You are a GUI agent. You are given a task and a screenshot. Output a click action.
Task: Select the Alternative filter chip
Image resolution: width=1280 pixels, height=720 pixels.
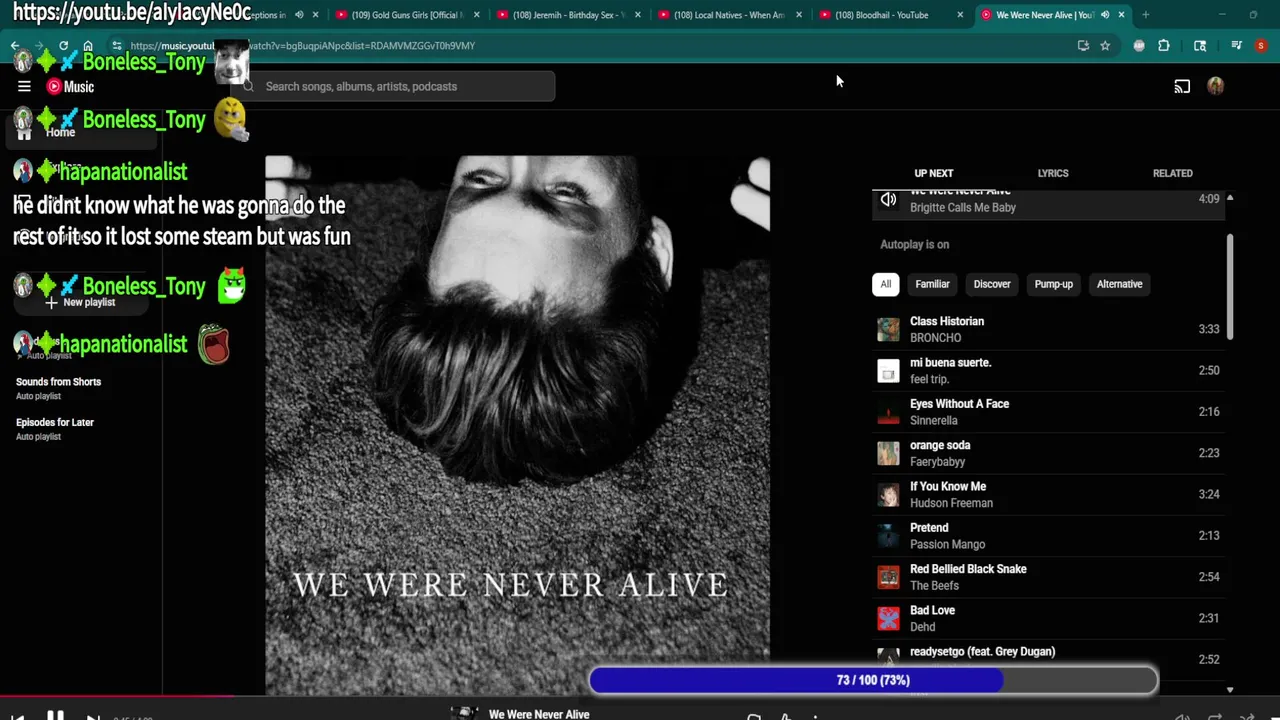click(1119, 284)
